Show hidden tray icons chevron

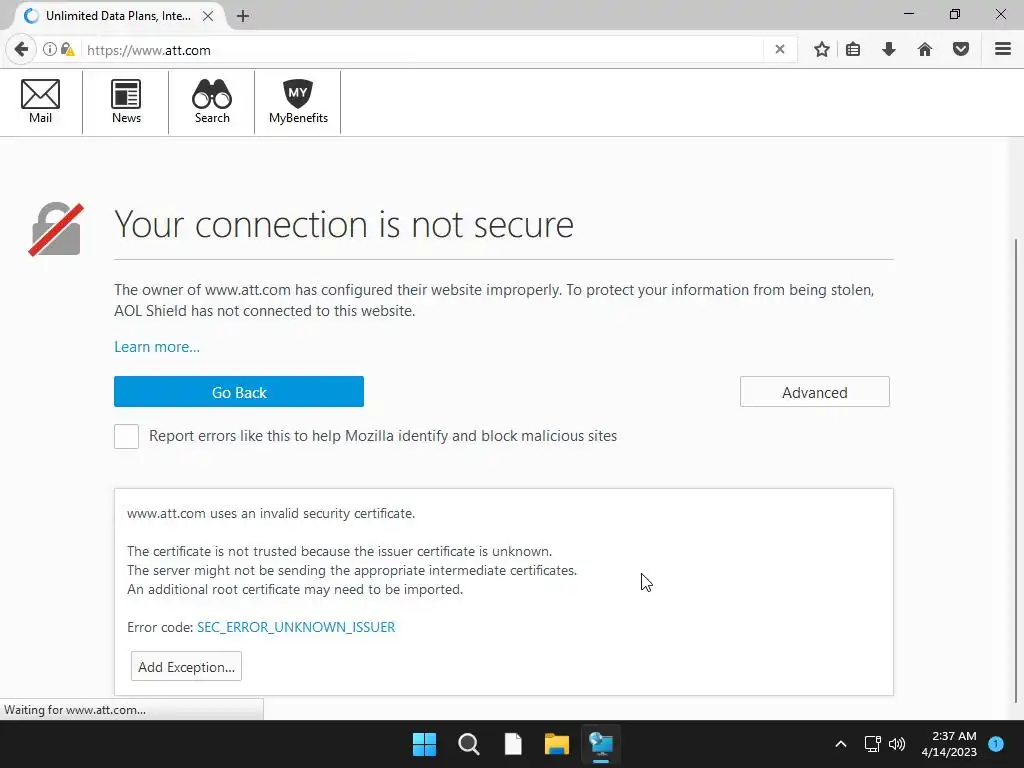click(x=841, y=744)
